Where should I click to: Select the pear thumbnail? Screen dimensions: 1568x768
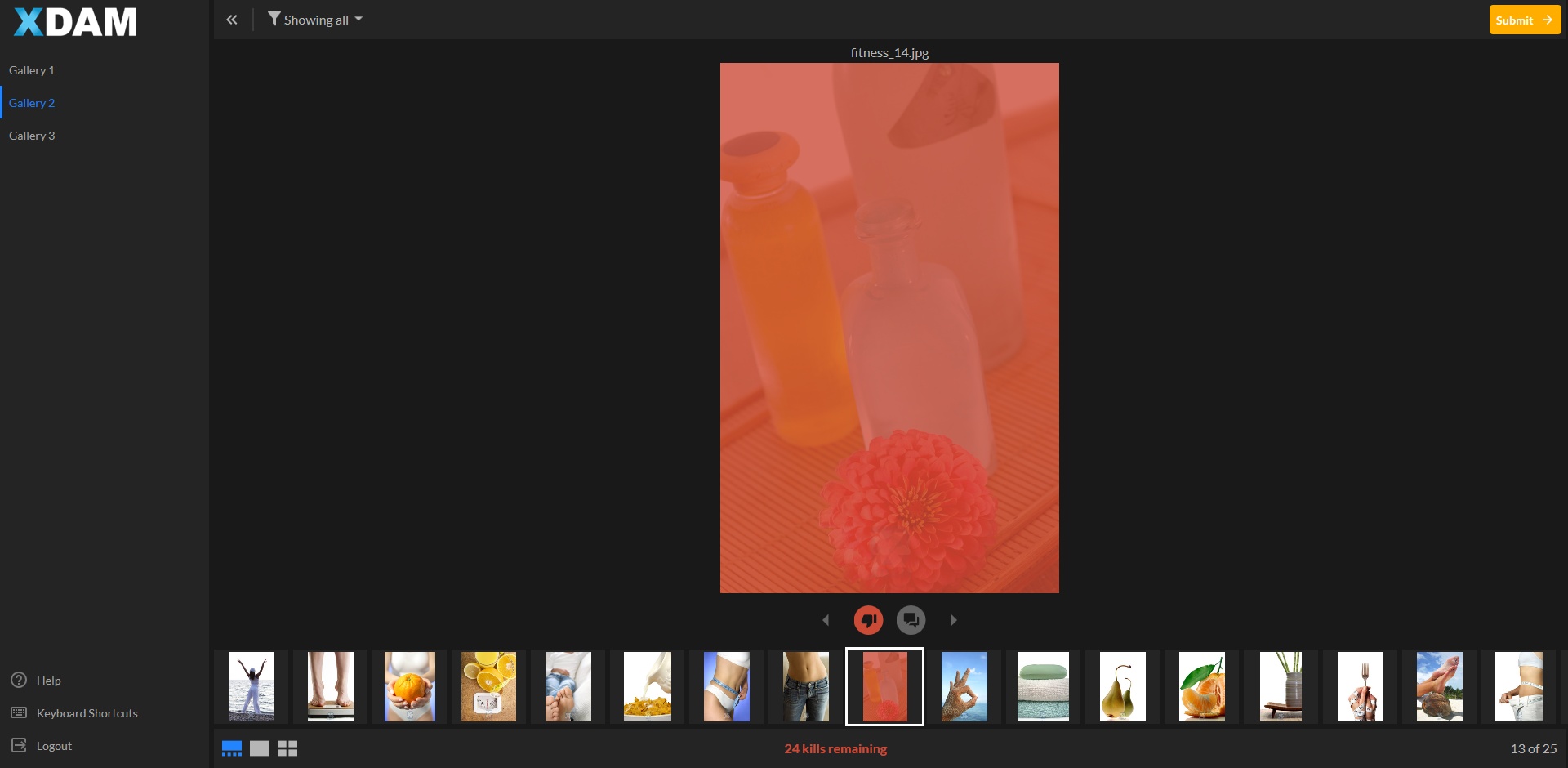coord(1122,686)
